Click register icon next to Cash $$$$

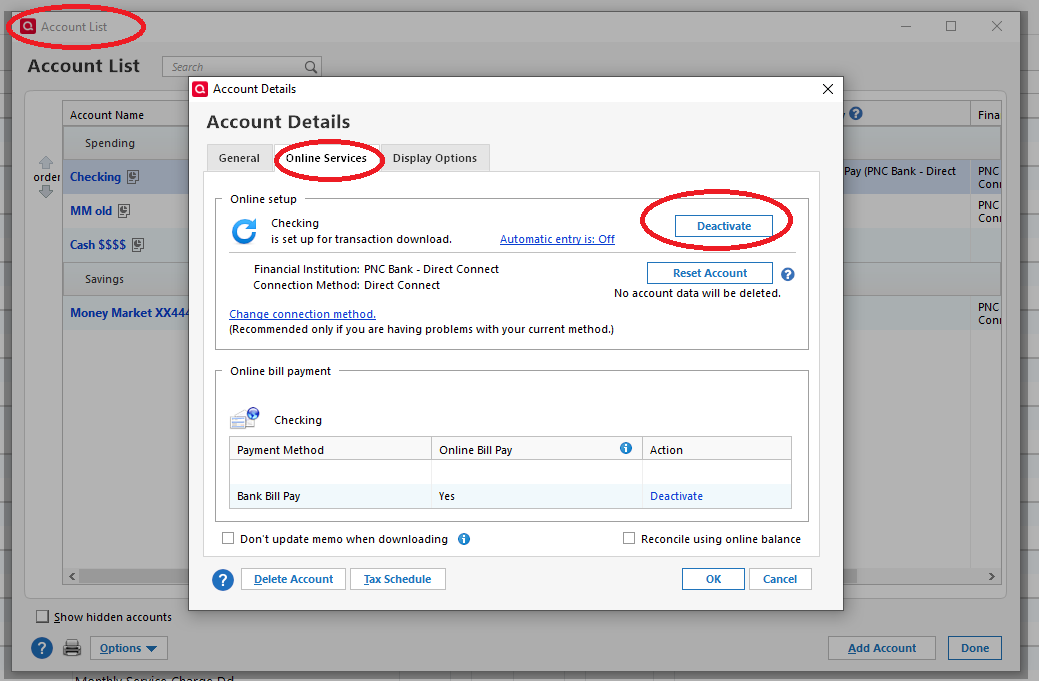pos(137,244)
